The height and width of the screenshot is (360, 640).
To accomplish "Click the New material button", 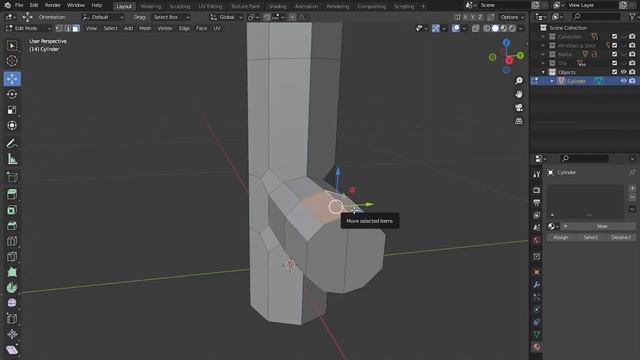I will point(602,226).
